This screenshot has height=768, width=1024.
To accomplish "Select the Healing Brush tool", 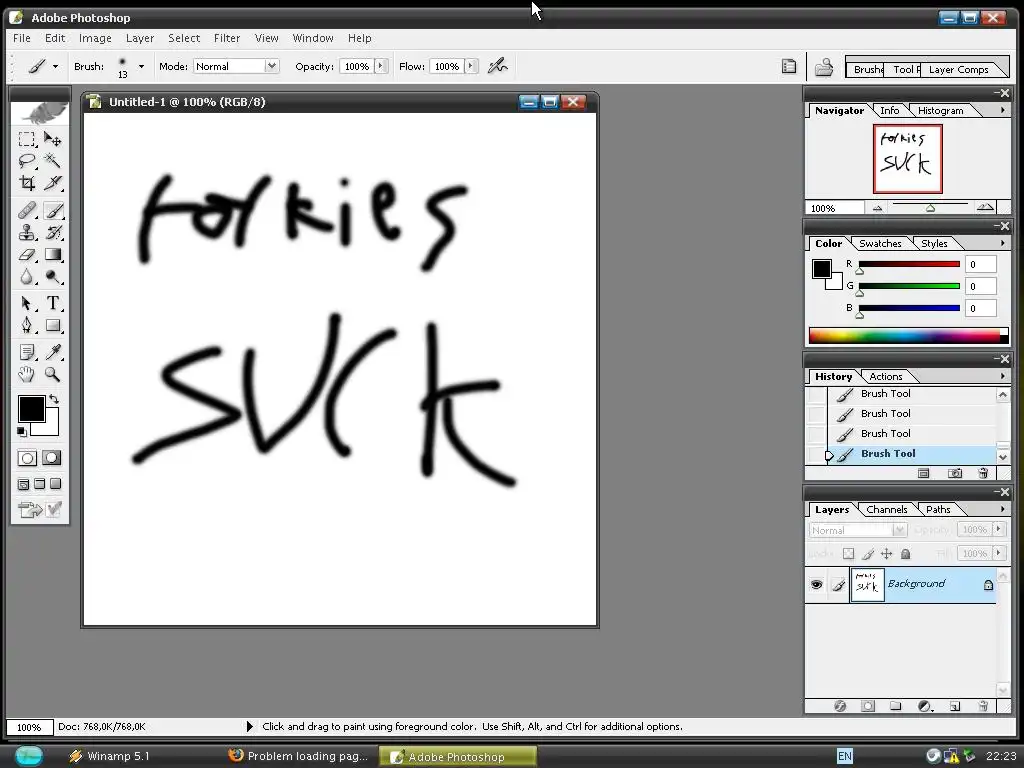I will [27, 211].
